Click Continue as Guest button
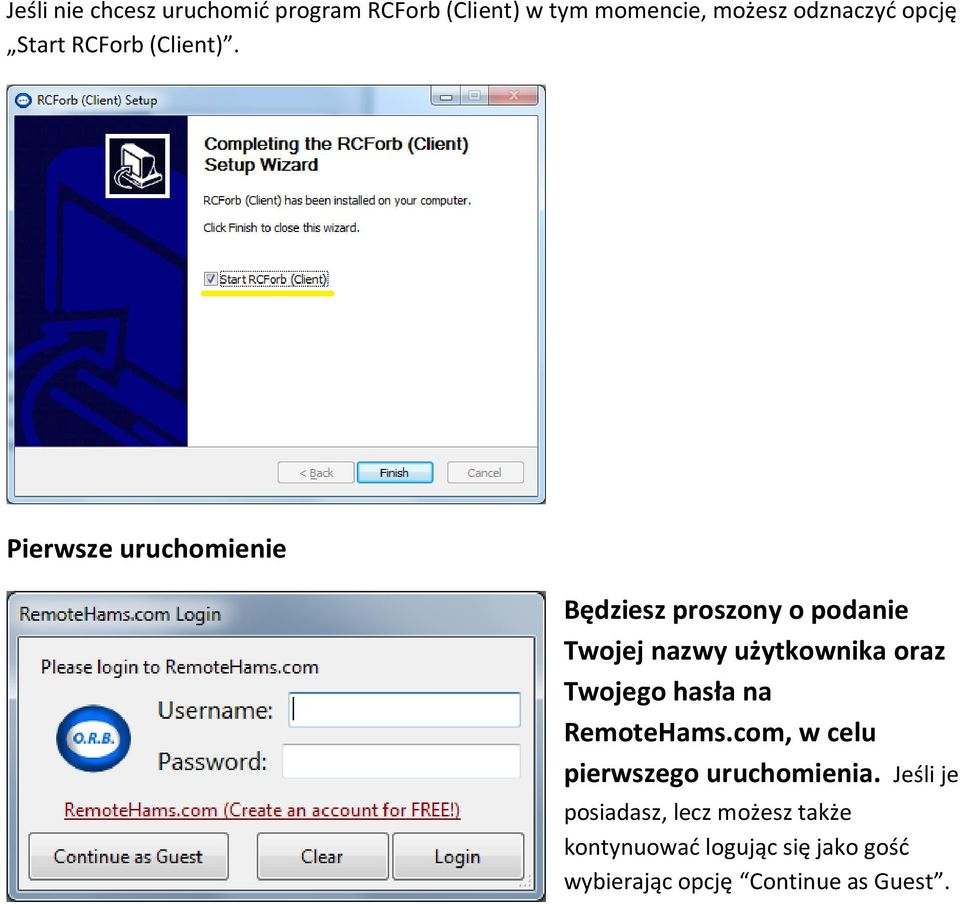 [x=129, y=856]
